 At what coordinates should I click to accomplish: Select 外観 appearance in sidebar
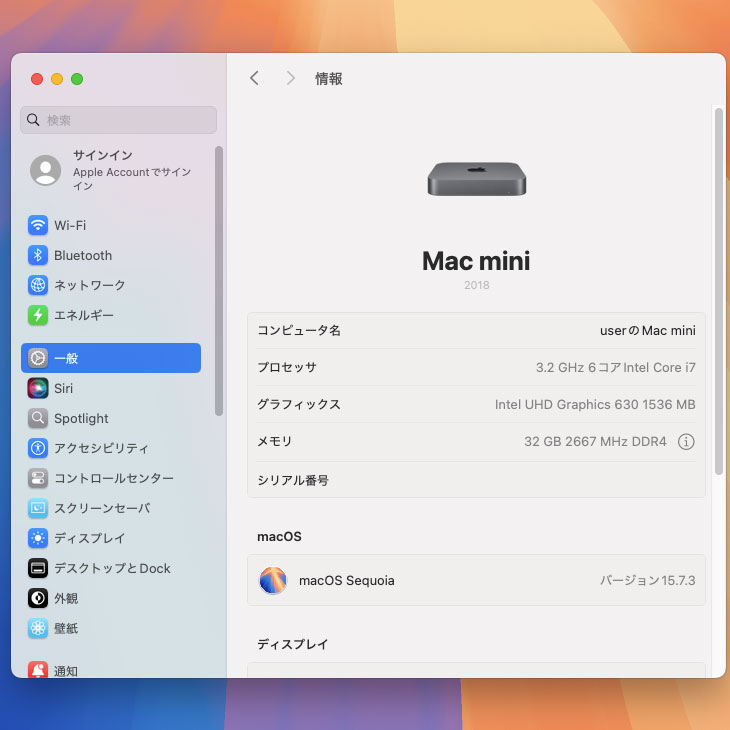66,598
